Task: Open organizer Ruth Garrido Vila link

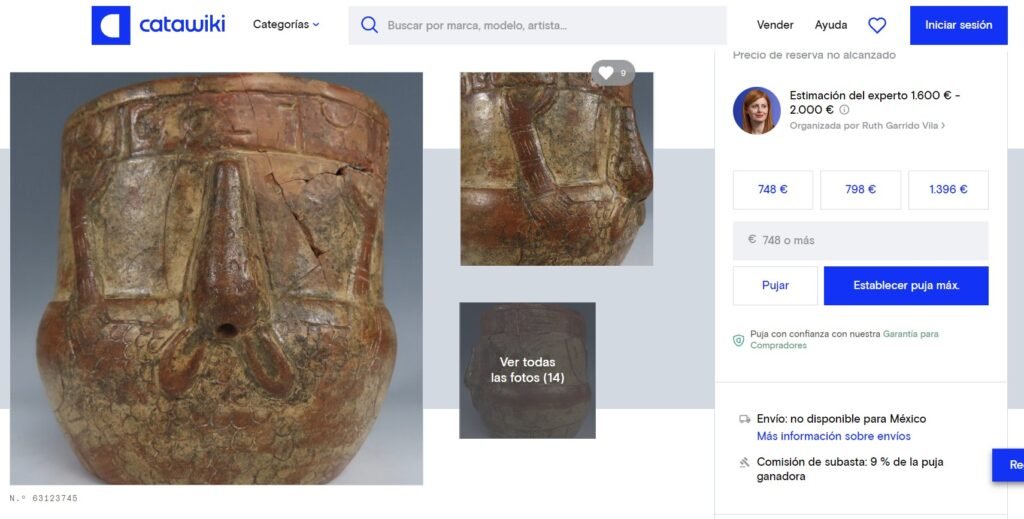Action: pos(867,125)
